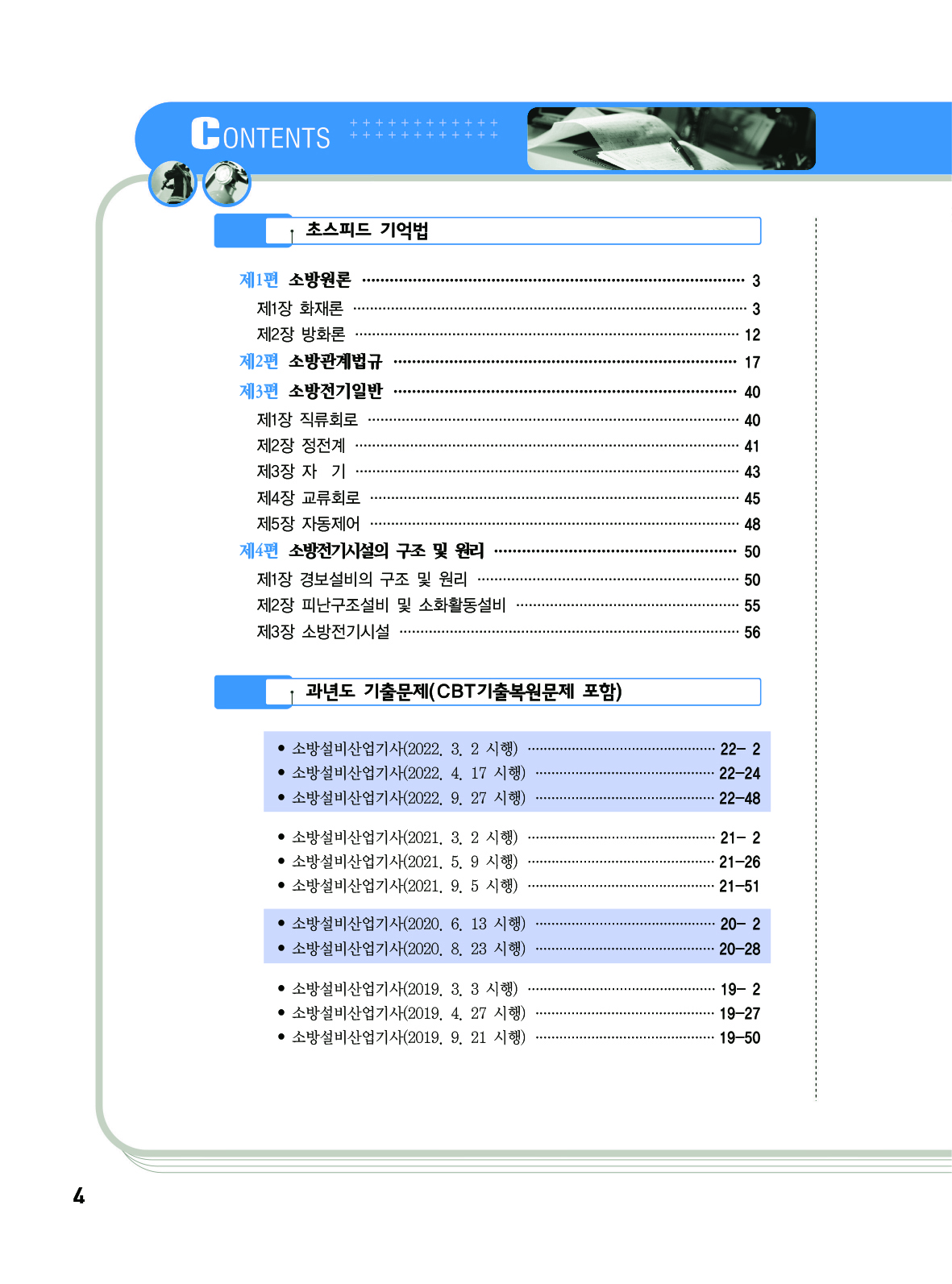Image resolution: width=952 pixels, height=1284 pixels.
Task: Open 제3장 소방전기시설 entry
Action: pos(509,632)
